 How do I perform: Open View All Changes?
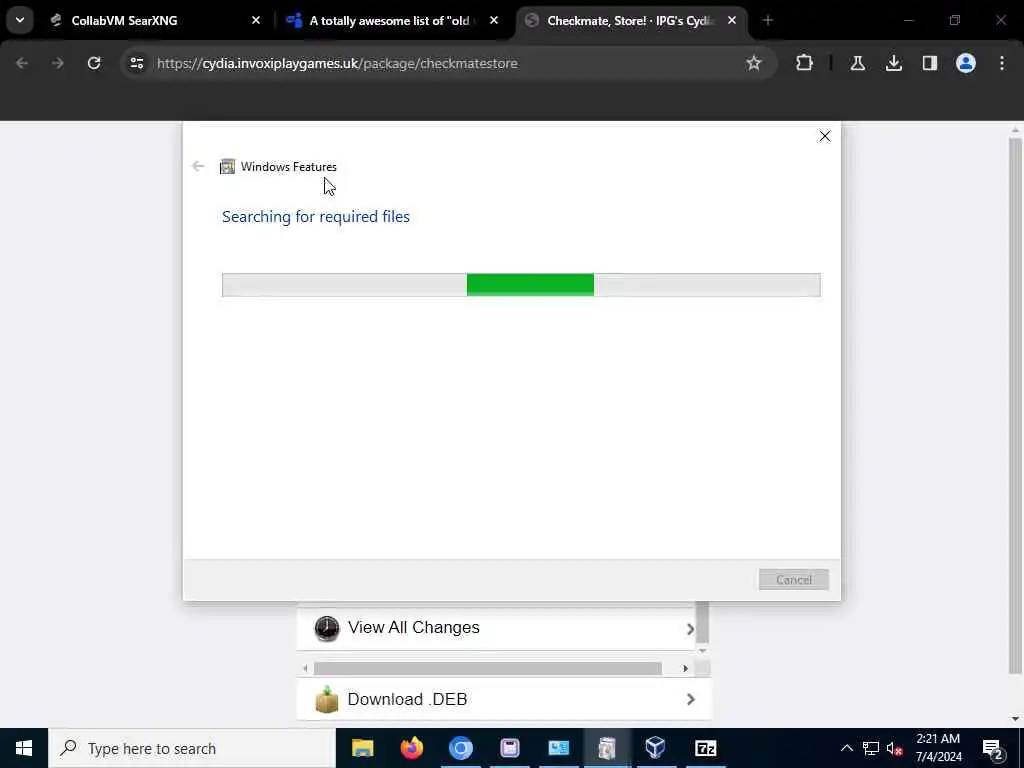(x=496, y=628)
